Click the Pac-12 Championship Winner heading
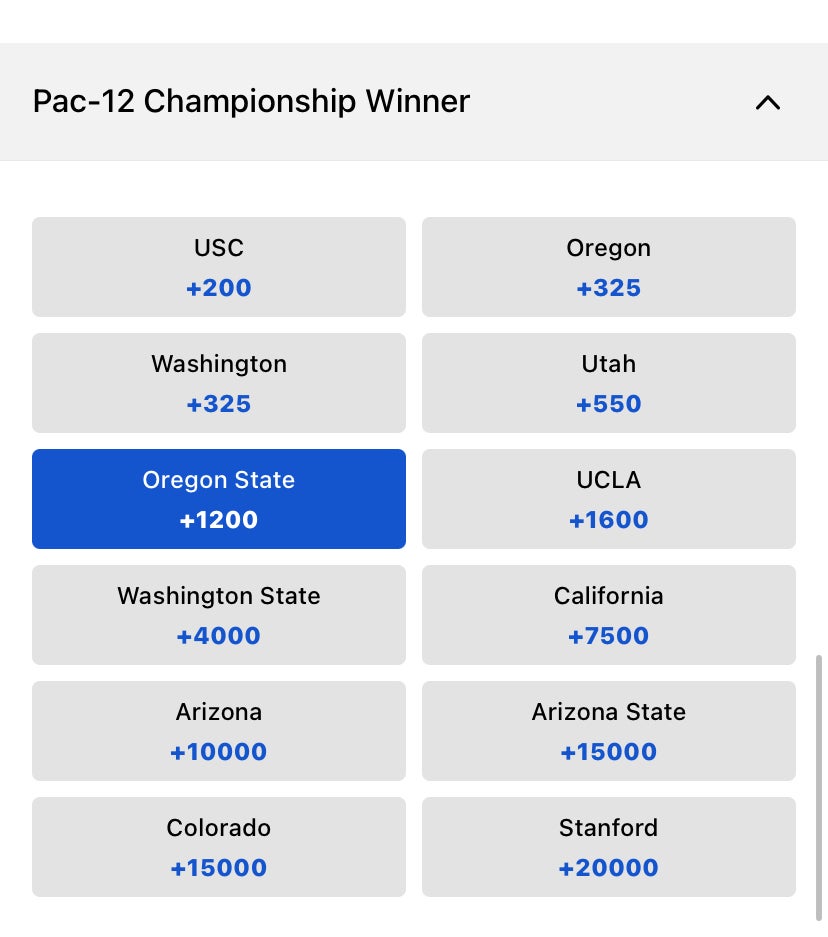This screenshot has height=937, width=828. click(251, 102)
